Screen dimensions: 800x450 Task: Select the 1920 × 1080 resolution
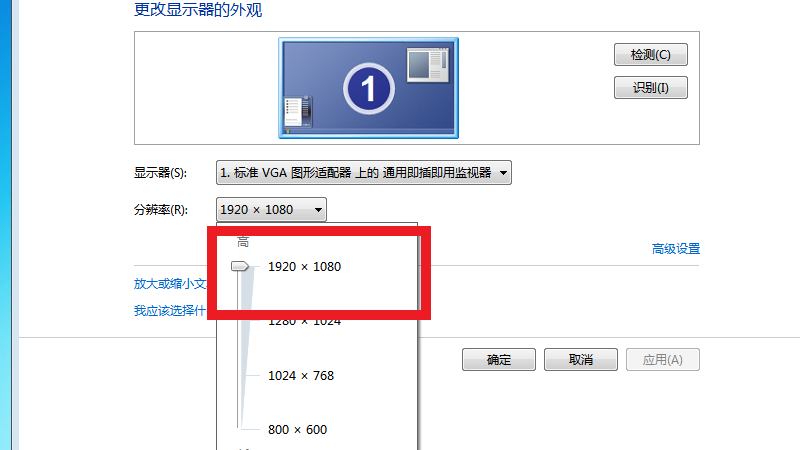tap(304, 267)
